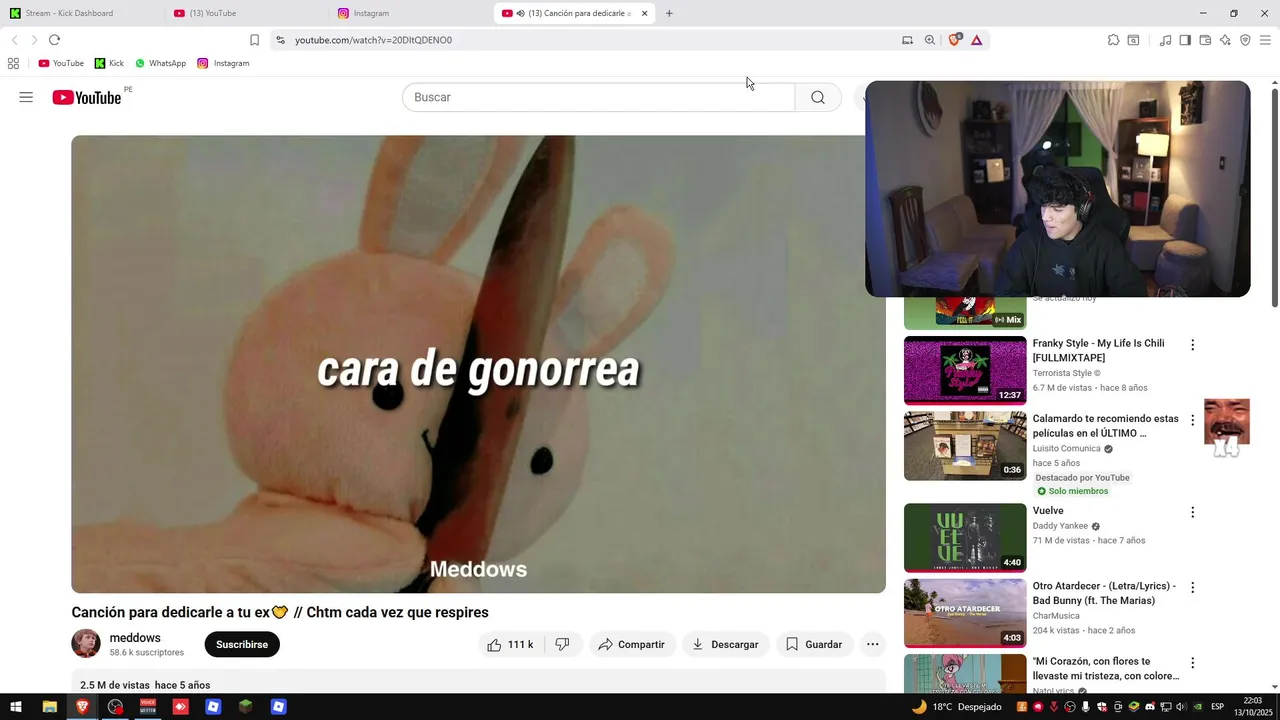
Task: View site information icon beside URL
Action: [281, 40]
